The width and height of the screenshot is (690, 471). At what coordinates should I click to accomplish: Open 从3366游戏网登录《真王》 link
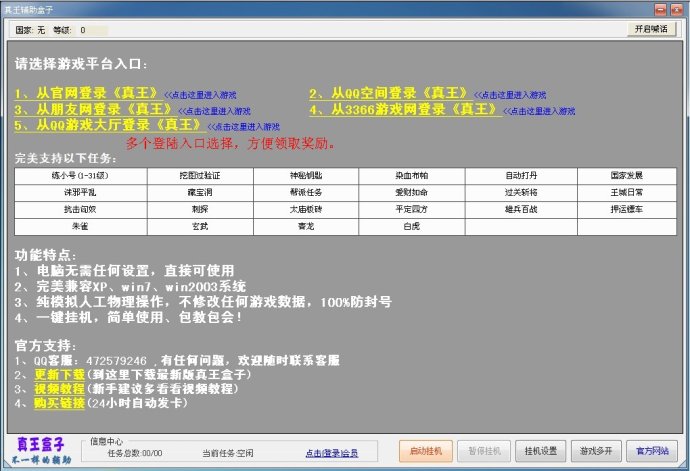[404, 109]
